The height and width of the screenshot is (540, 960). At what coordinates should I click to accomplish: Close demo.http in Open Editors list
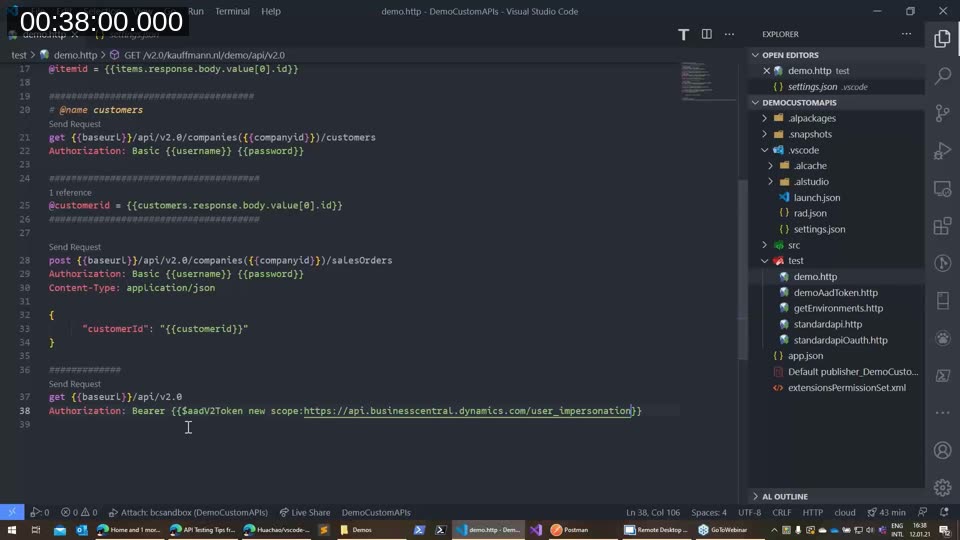tap(766, 70)
